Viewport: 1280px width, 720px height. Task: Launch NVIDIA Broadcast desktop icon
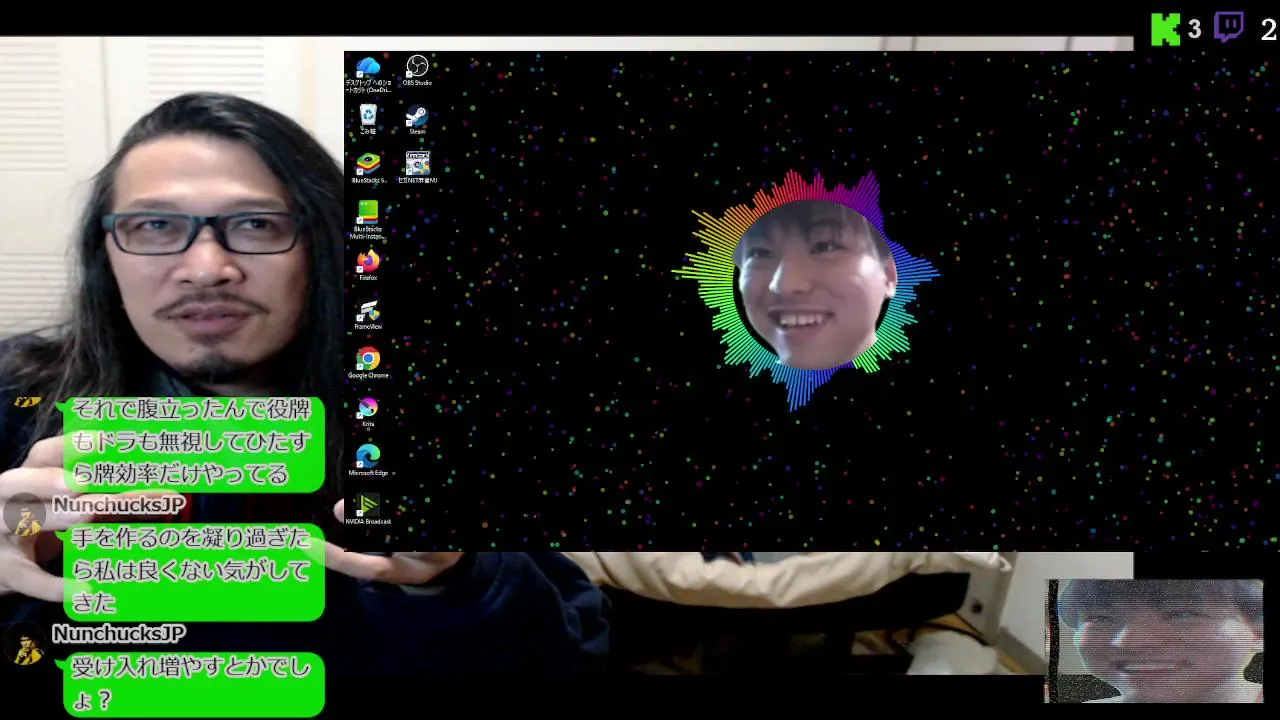point(368,508)
